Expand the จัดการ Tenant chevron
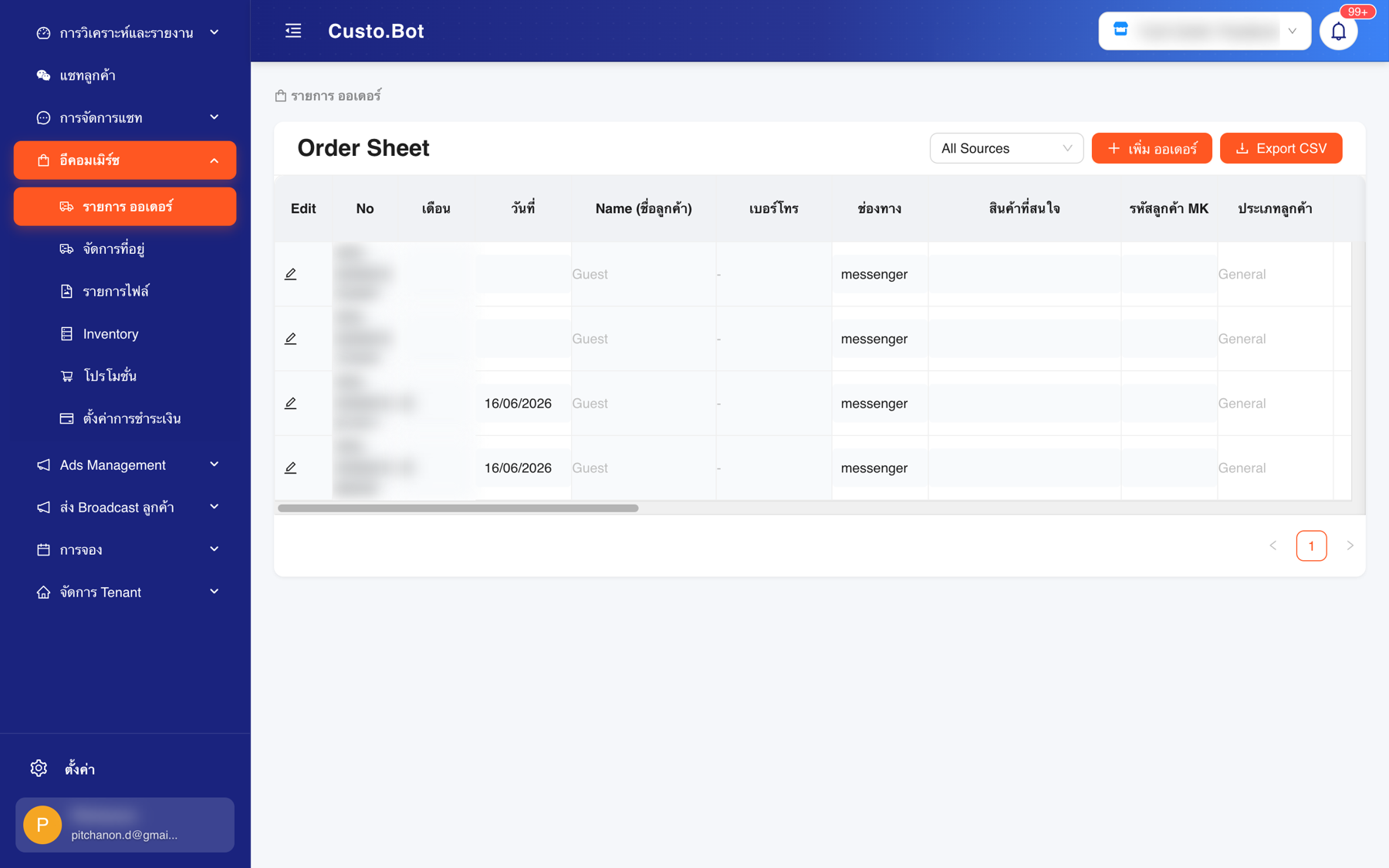Screen dimensions: 1389x868 click(215, 592)
